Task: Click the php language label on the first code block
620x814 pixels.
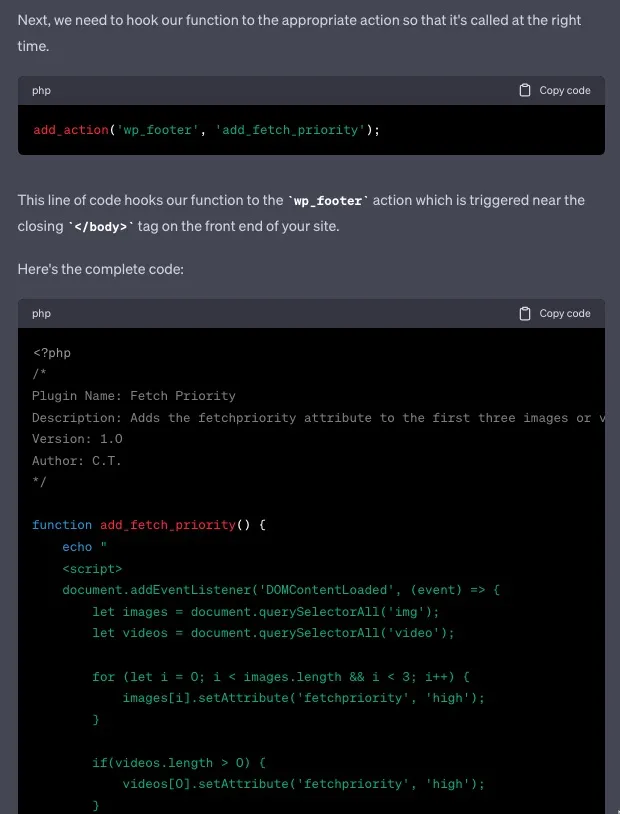Action: [x=41, y=91]
